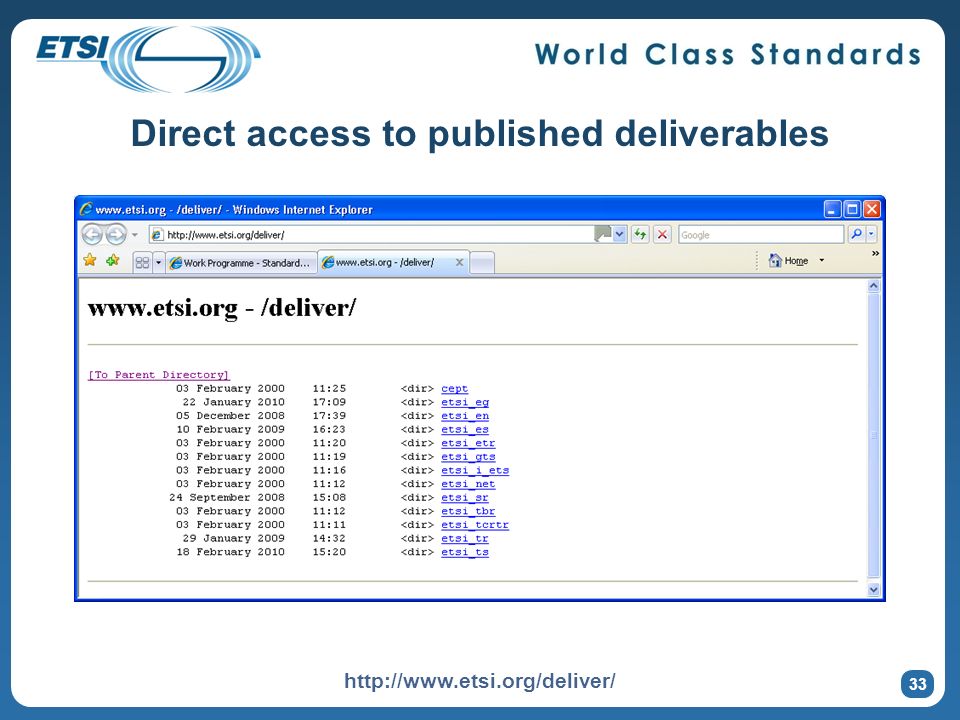The width and height of the screenshot is (960, 720).
Task: Open the Favorites Center star icon
Action: [x=90, y=260]
